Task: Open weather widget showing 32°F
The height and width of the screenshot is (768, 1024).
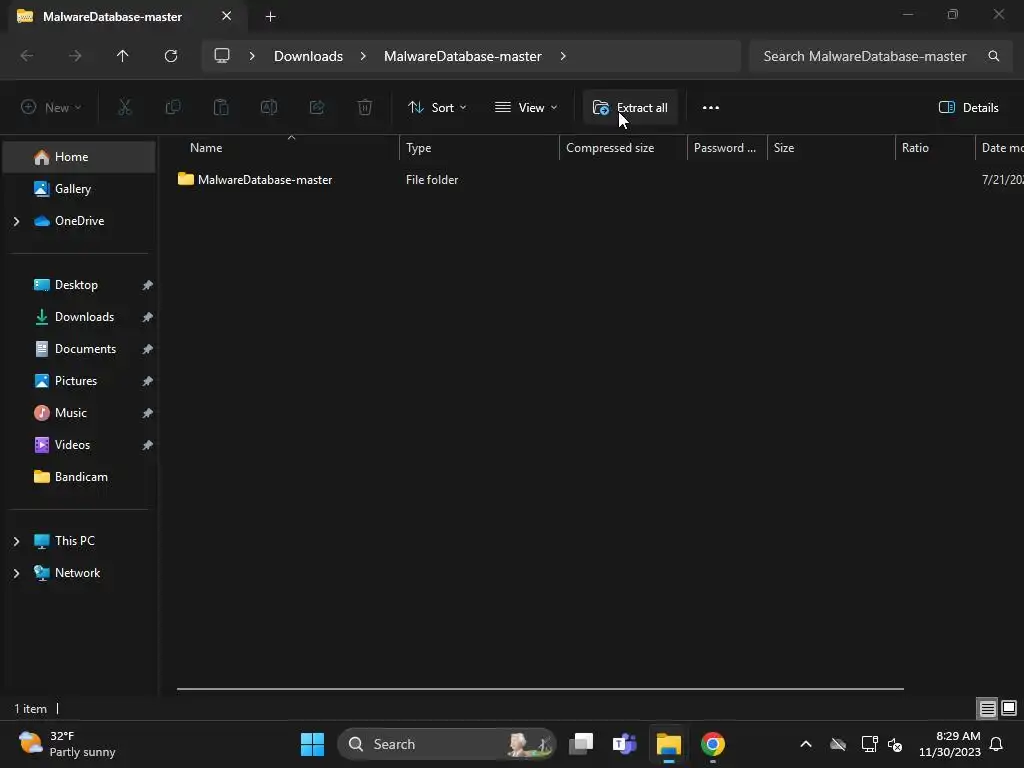Action: click(67, 744)
